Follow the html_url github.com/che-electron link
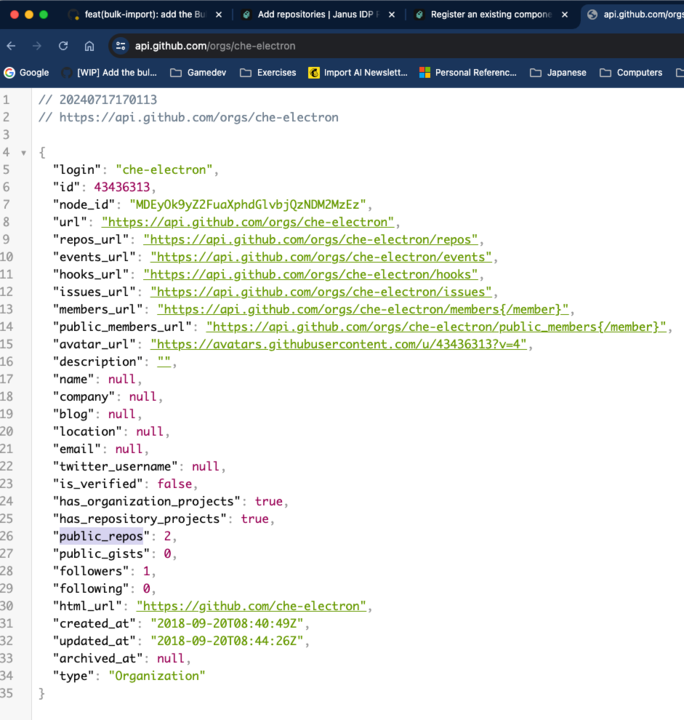This screenshot has height=720, width=684. pyautogui.click(x=253, y=606)
